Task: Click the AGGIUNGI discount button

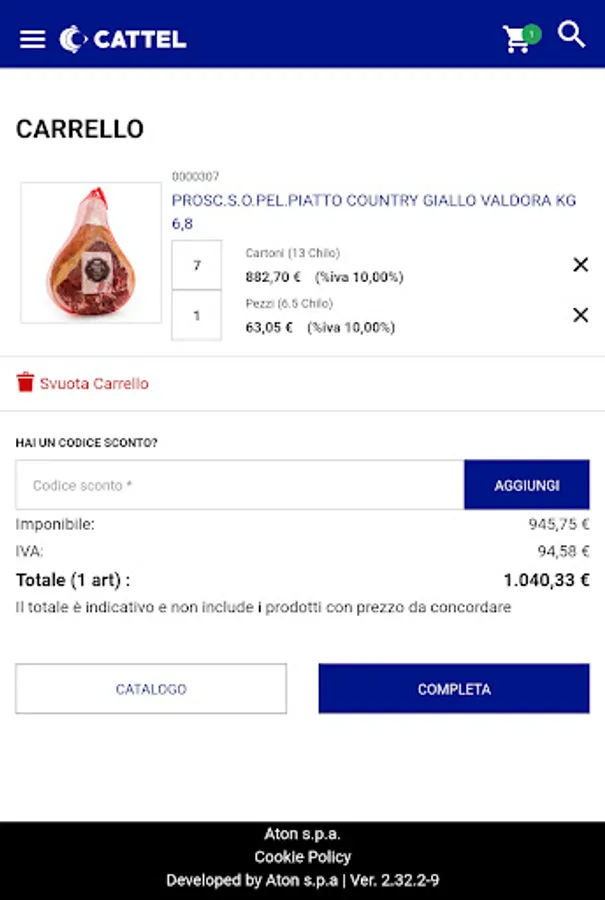Action: coord(527,484)
